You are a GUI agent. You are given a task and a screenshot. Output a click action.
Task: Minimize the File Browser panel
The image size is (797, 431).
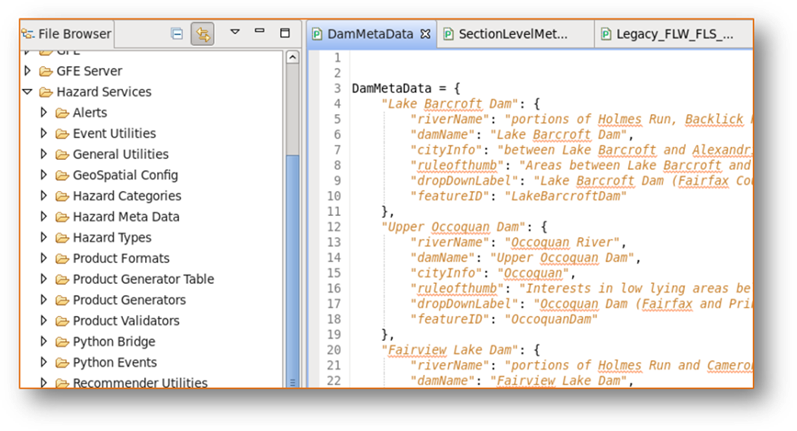coord(260,31)
